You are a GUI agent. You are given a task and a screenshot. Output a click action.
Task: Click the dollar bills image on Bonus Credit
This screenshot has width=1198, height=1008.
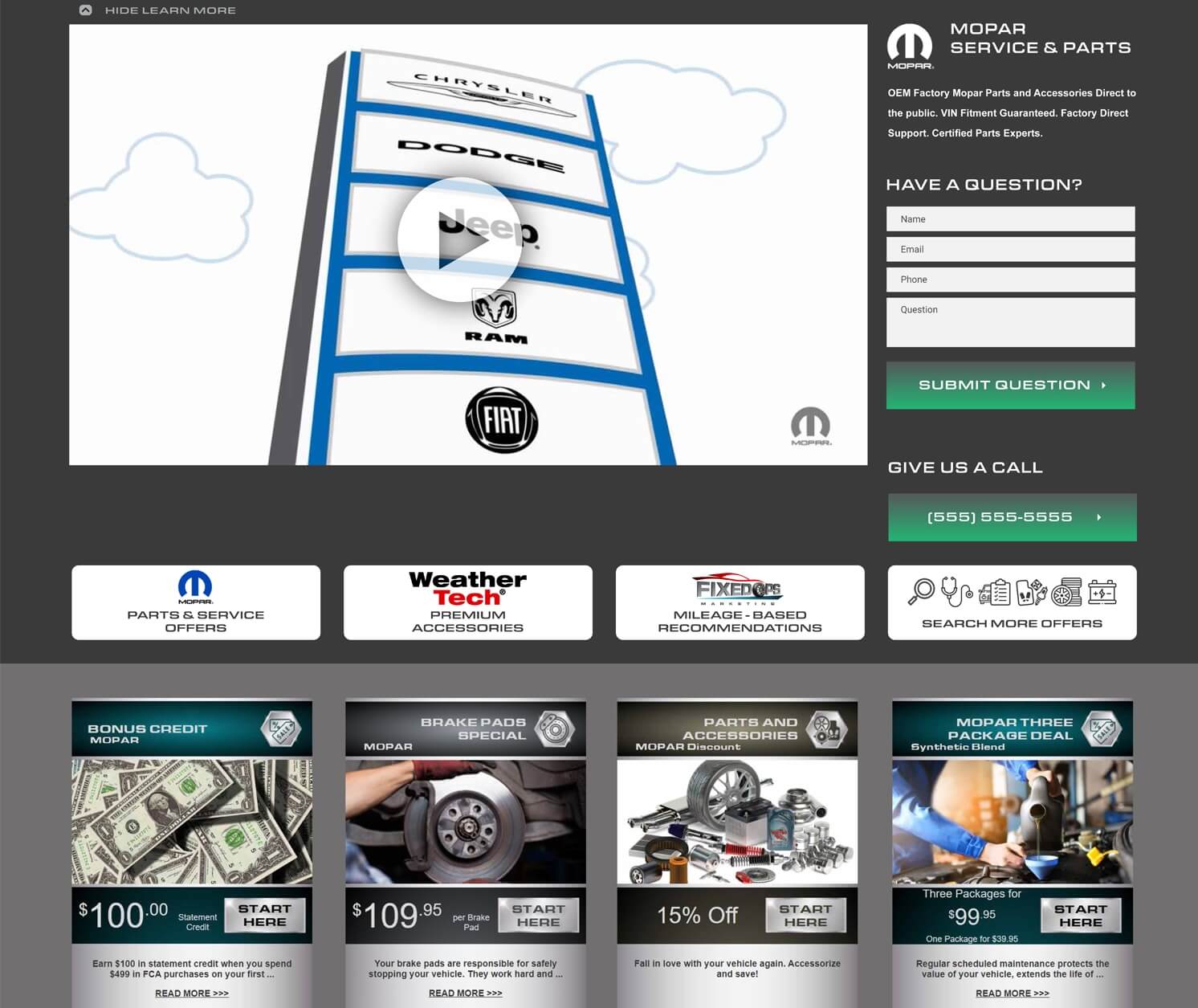click(x=192, y=822)
